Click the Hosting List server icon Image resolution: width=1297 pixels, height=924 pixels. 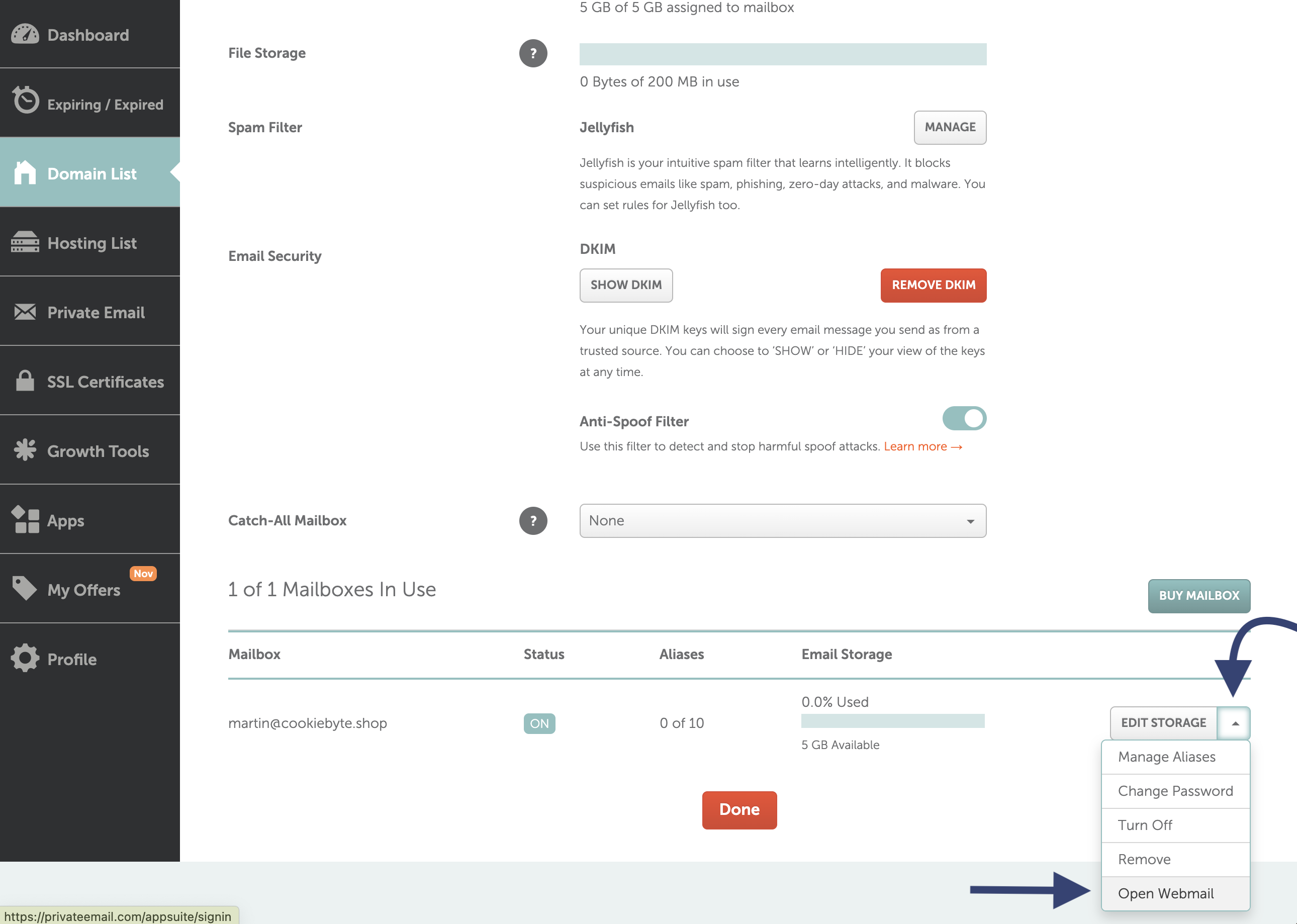[x=25, y=242]
